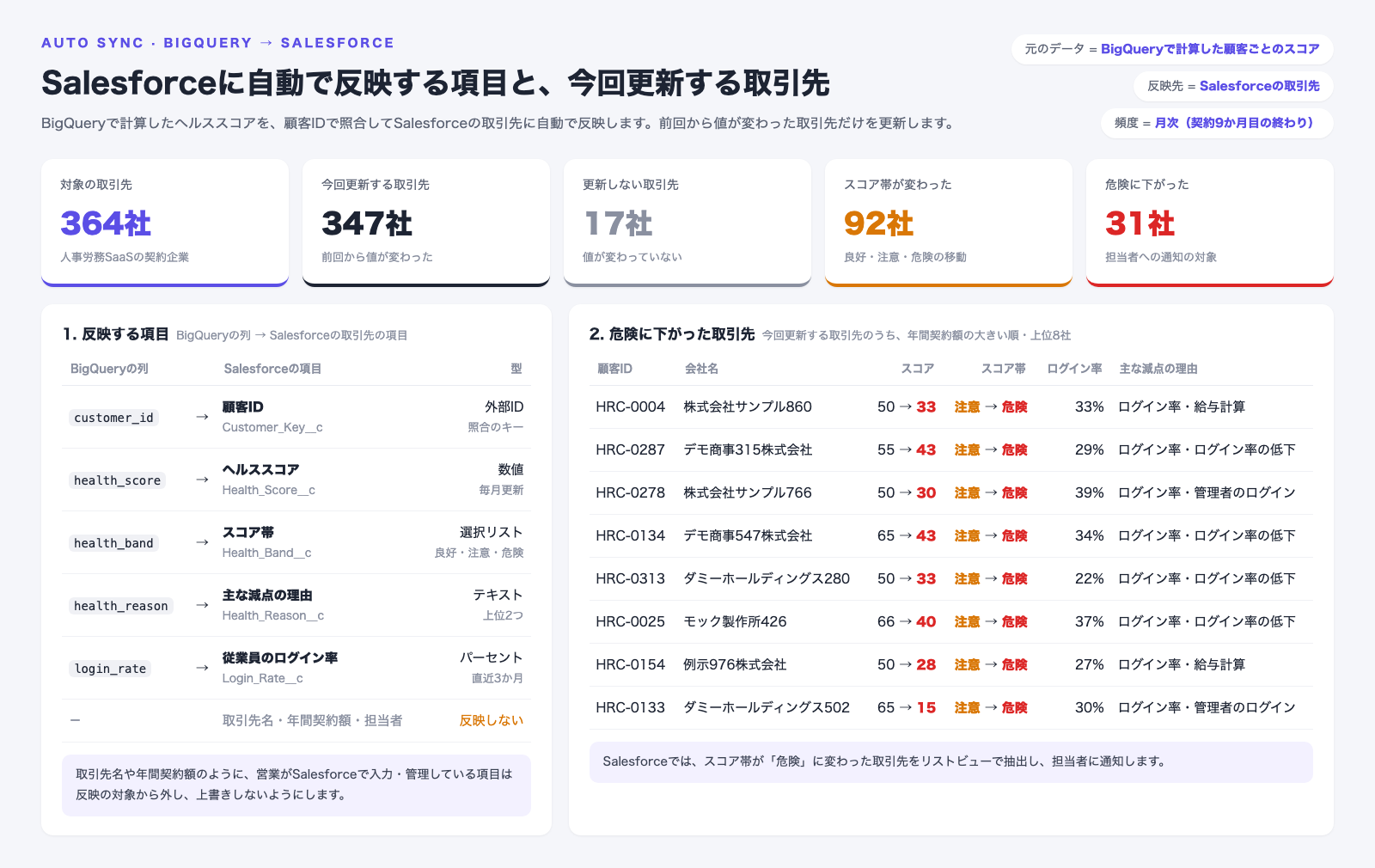
Task: Click customer ID HRC-0313
Action: [x=631, y=578]
